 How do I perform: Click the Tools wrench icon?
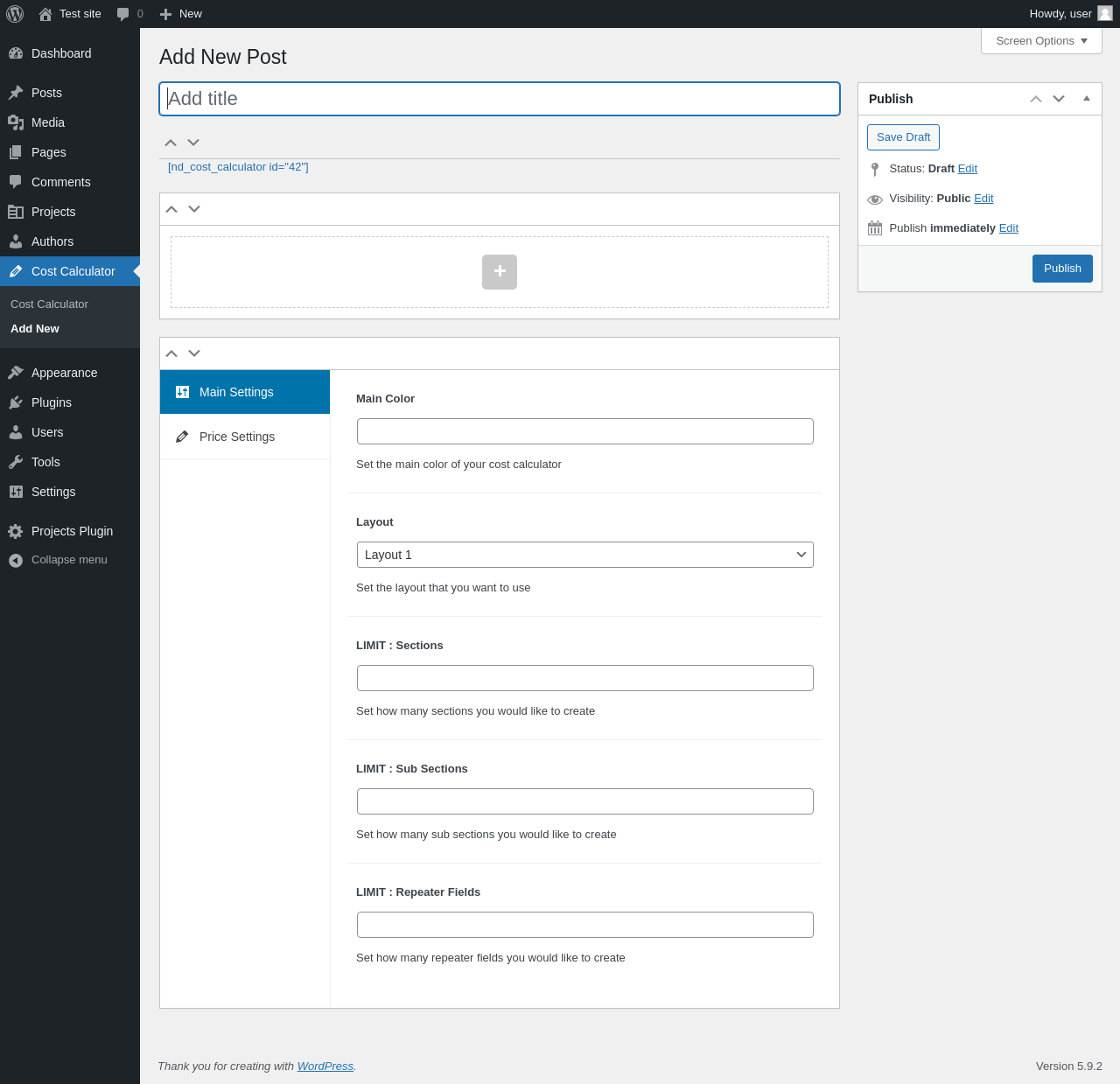pos(16,462)
